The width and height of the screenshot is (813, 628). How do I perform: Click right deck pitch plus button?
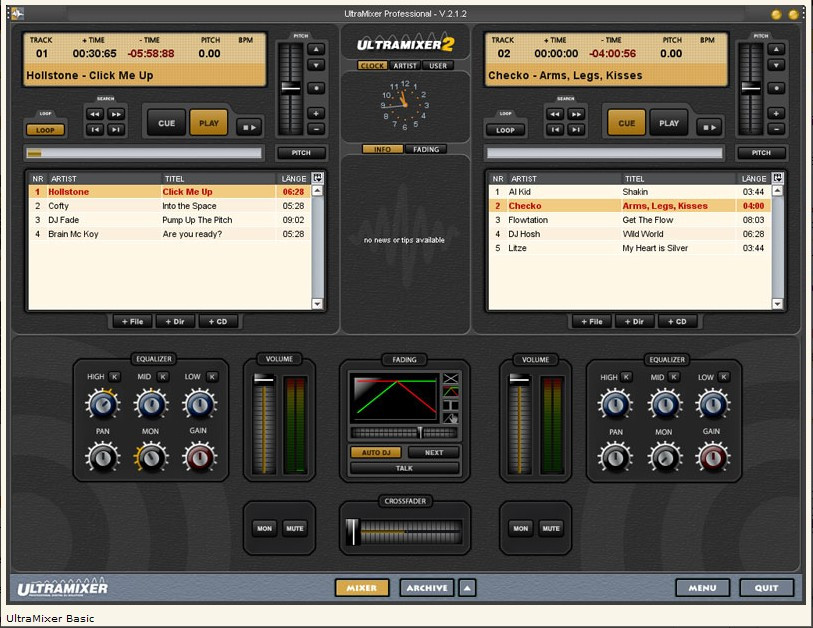tap(776, 113)
